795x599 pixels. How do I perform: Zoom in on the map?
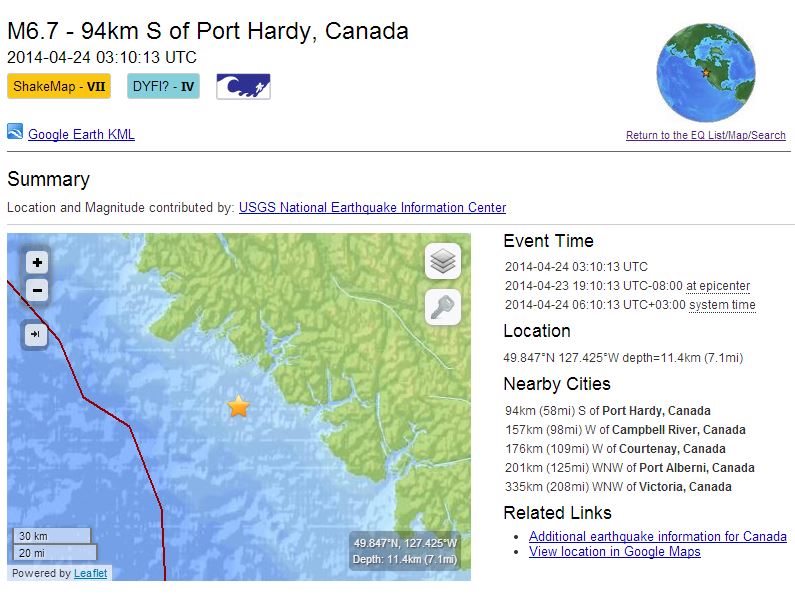[x=37, y=263]
